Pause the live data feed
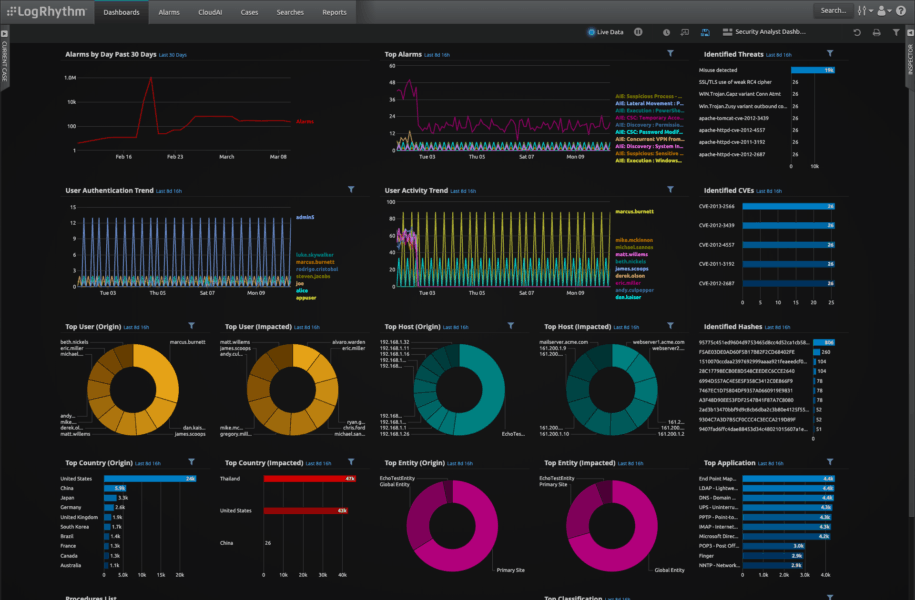The height and width of the screenshot is (600, 915). pos(638,32)
